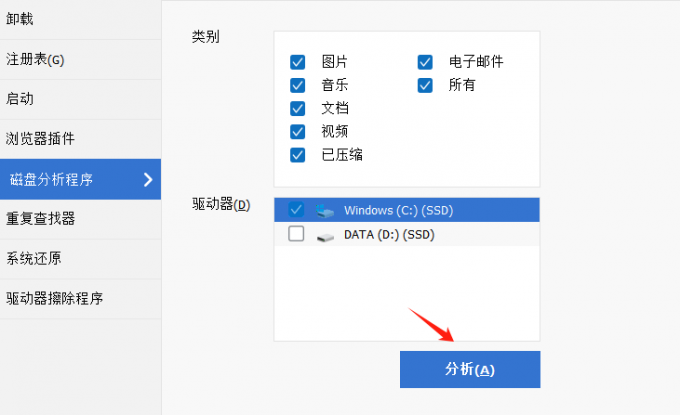Click the 分析(A) button
This screenshot has height=415, width=680.
click(x=470, y=369)
